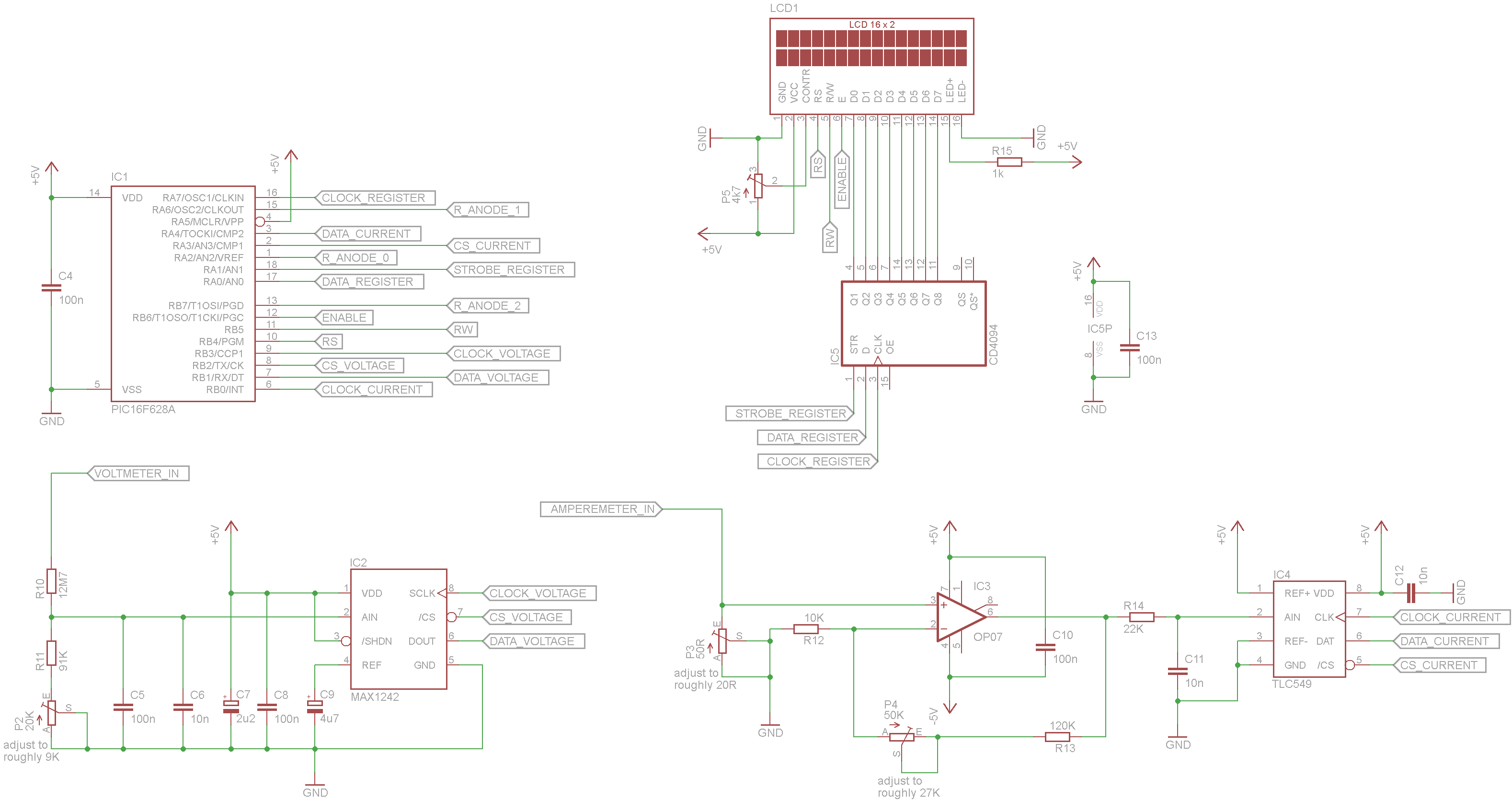Select the STROBE_REGISTER label near CD4094
1512x801 pixels.
coord(790,413)
